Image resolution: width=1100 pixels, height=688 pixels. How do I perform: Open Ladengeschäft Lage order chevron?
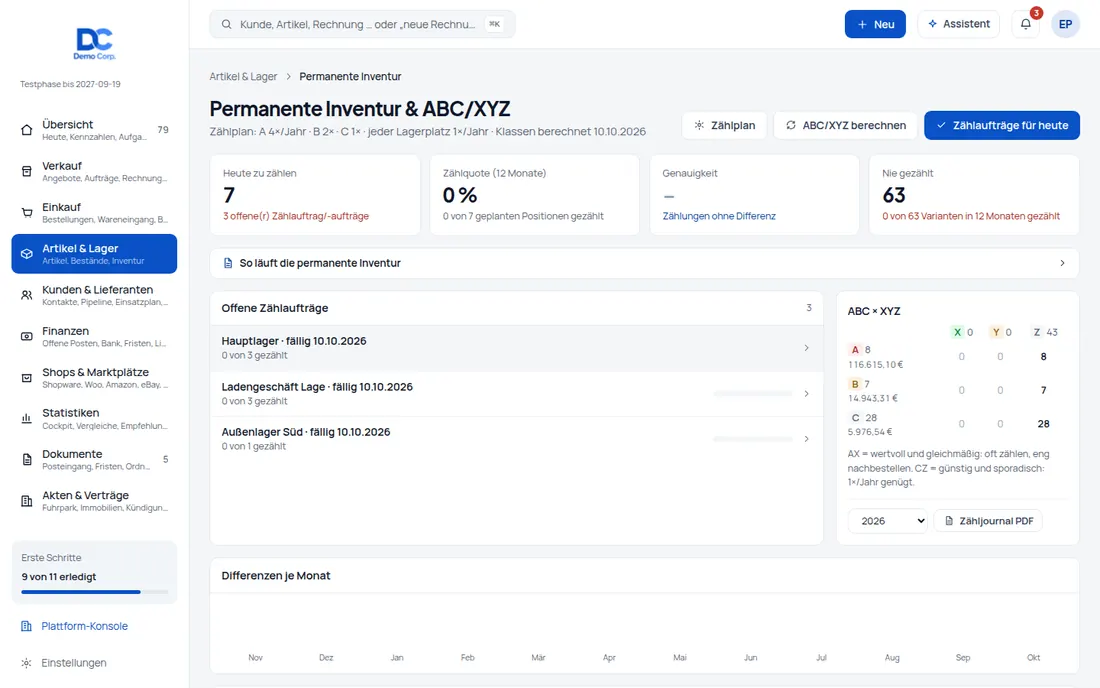coord(807,393)
